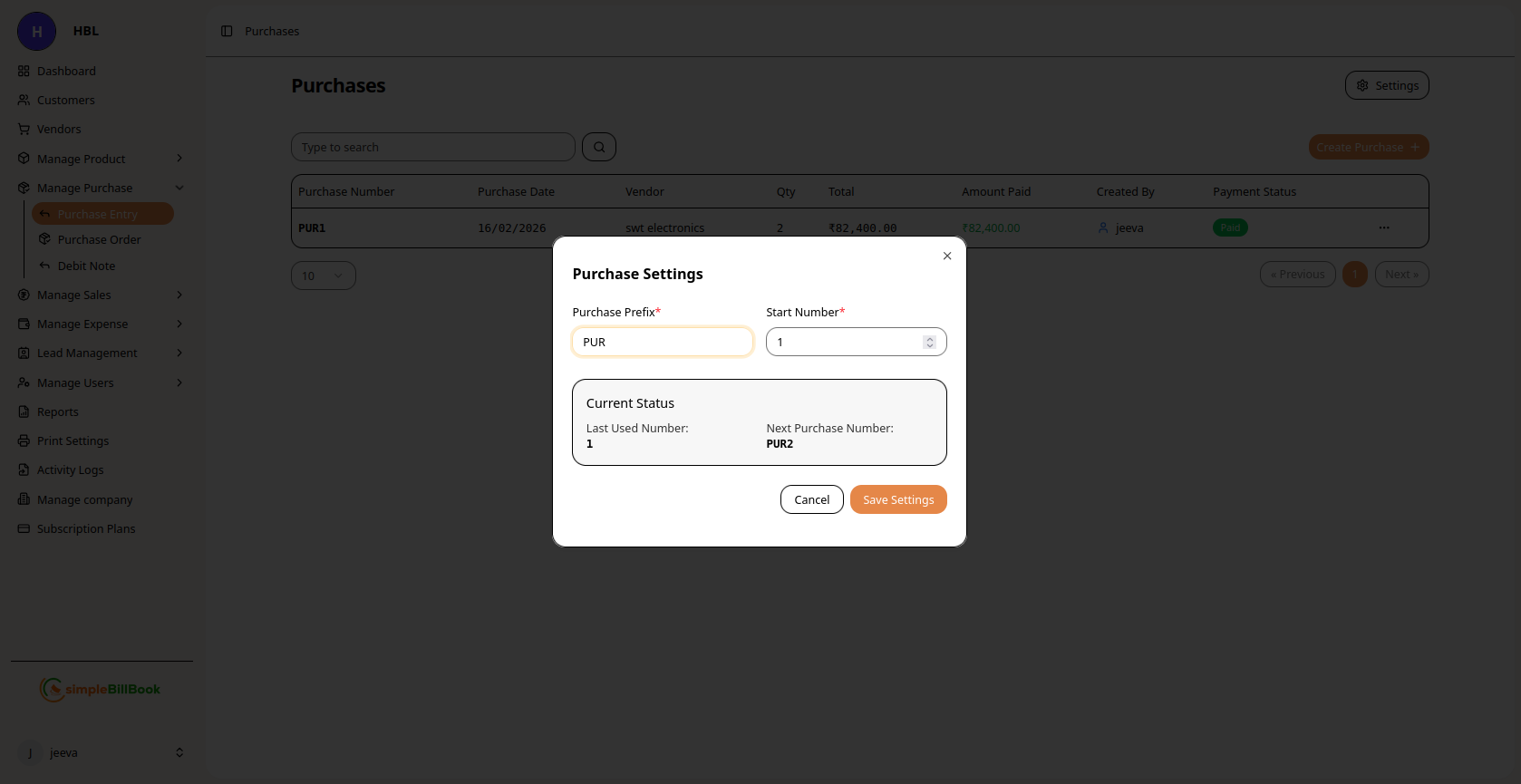Go to Customers in sidebar
Viewport: 1521px width, 784px height.
click(x=65, y=101)
